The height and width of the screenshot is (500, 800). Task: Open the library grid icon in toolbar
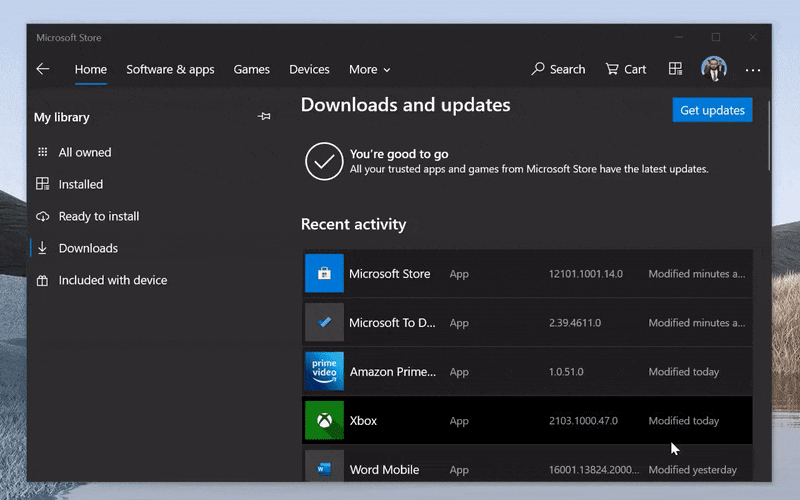(x=675, y=69)
